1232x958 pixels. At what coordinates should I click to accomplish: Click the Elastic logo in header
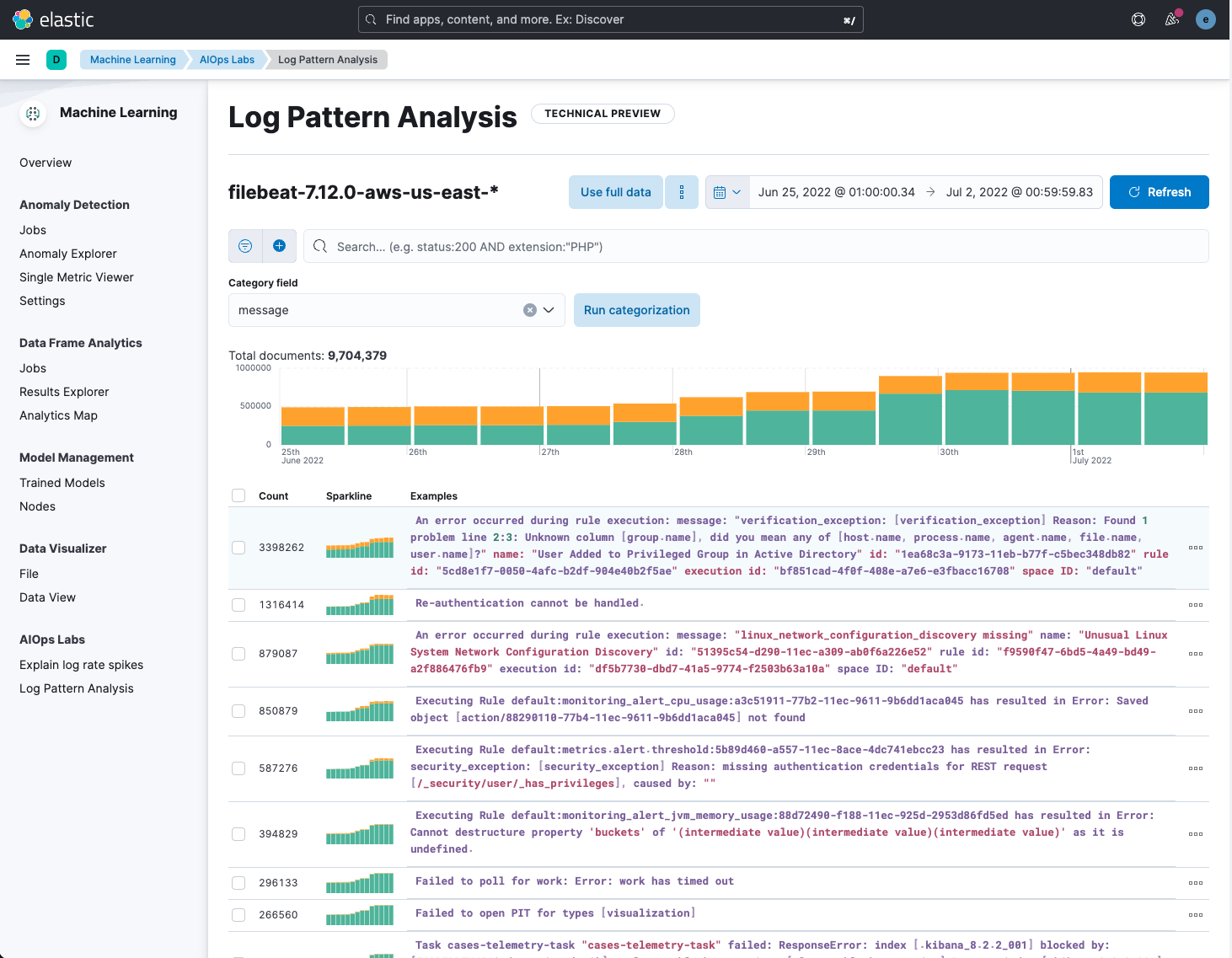(53, 19)
